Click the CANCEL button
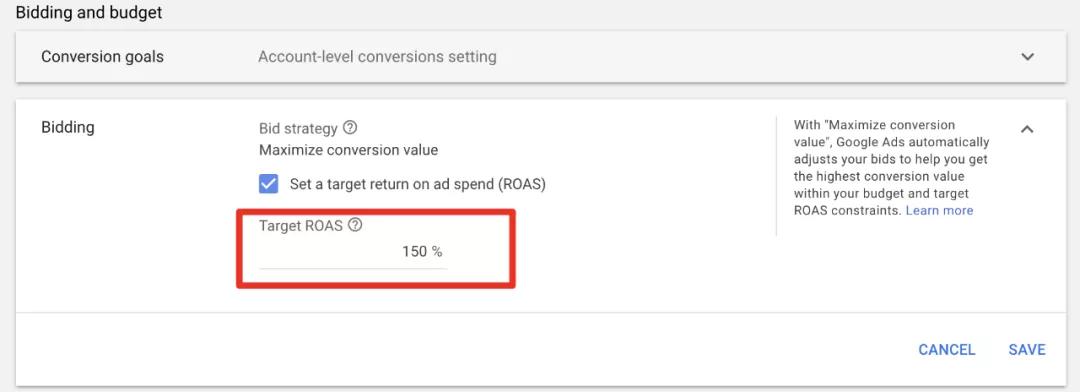 (x=946, y=349)
